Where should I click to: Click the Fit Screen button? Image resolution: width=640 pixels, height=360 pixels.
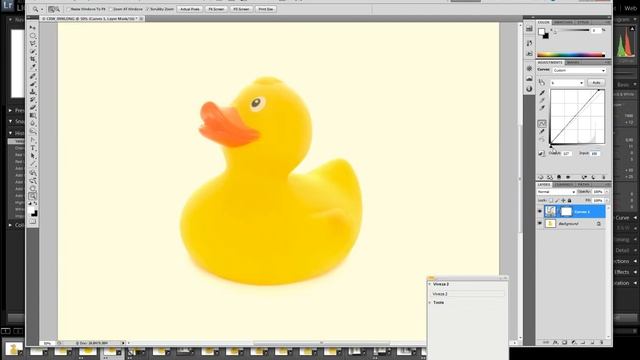(216, 9)
